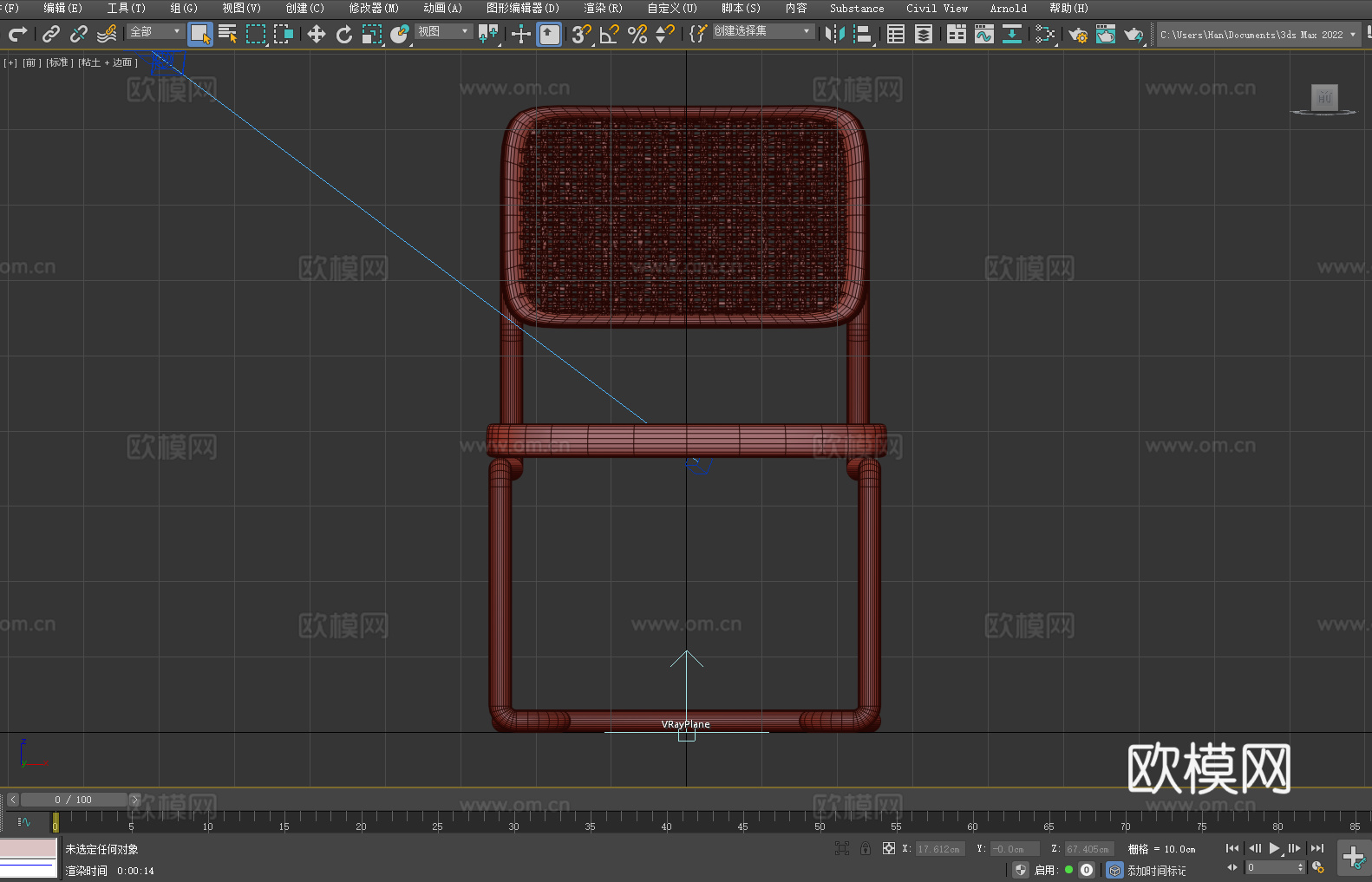Click Bind to Space Warp icon

(x=107, y=34)
